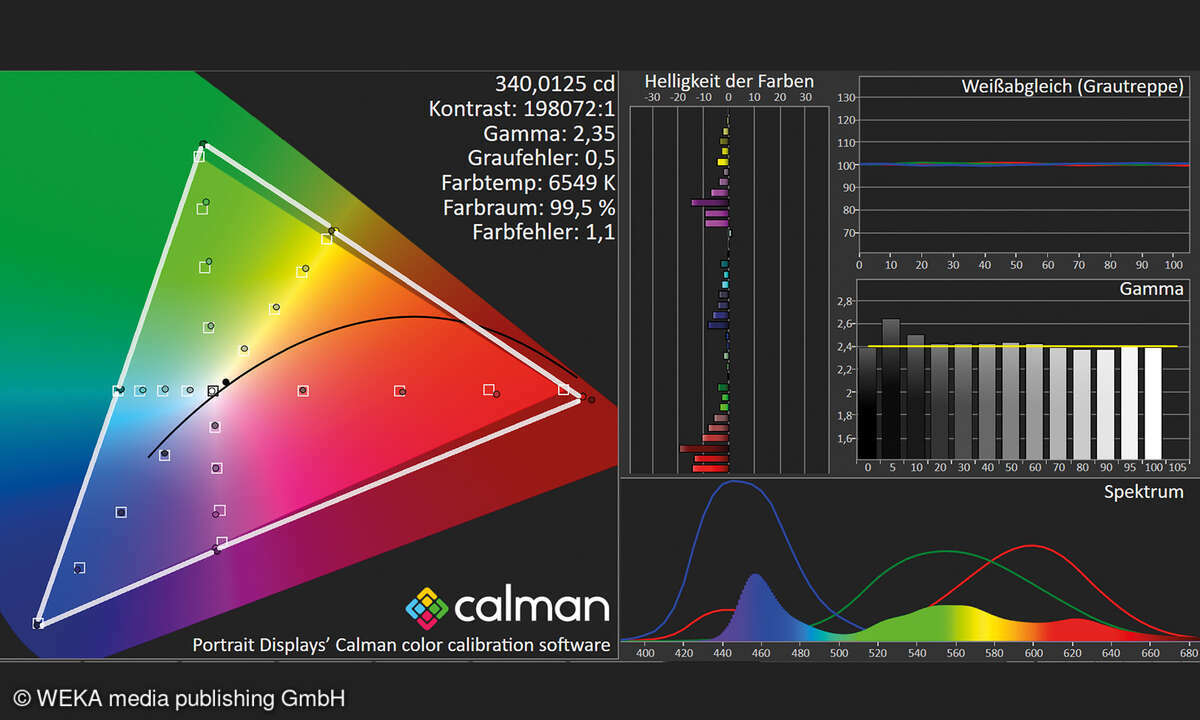Click the peak of the blue spectrum curve
The image size is (1200, 720).
click(x=735, y=481)
